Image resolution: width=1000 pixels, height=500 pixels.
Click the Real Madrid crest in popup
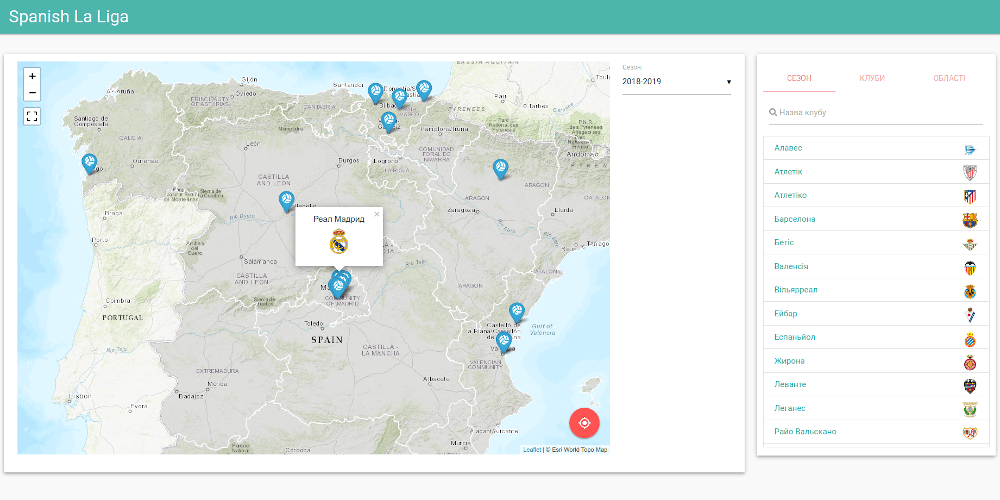click(339, 242)
